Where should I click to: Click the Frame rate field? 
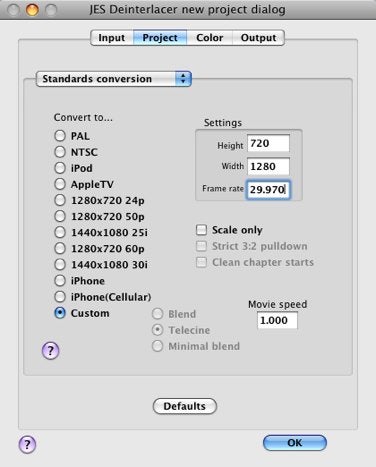pyautogui.click(x=268, y=189)
